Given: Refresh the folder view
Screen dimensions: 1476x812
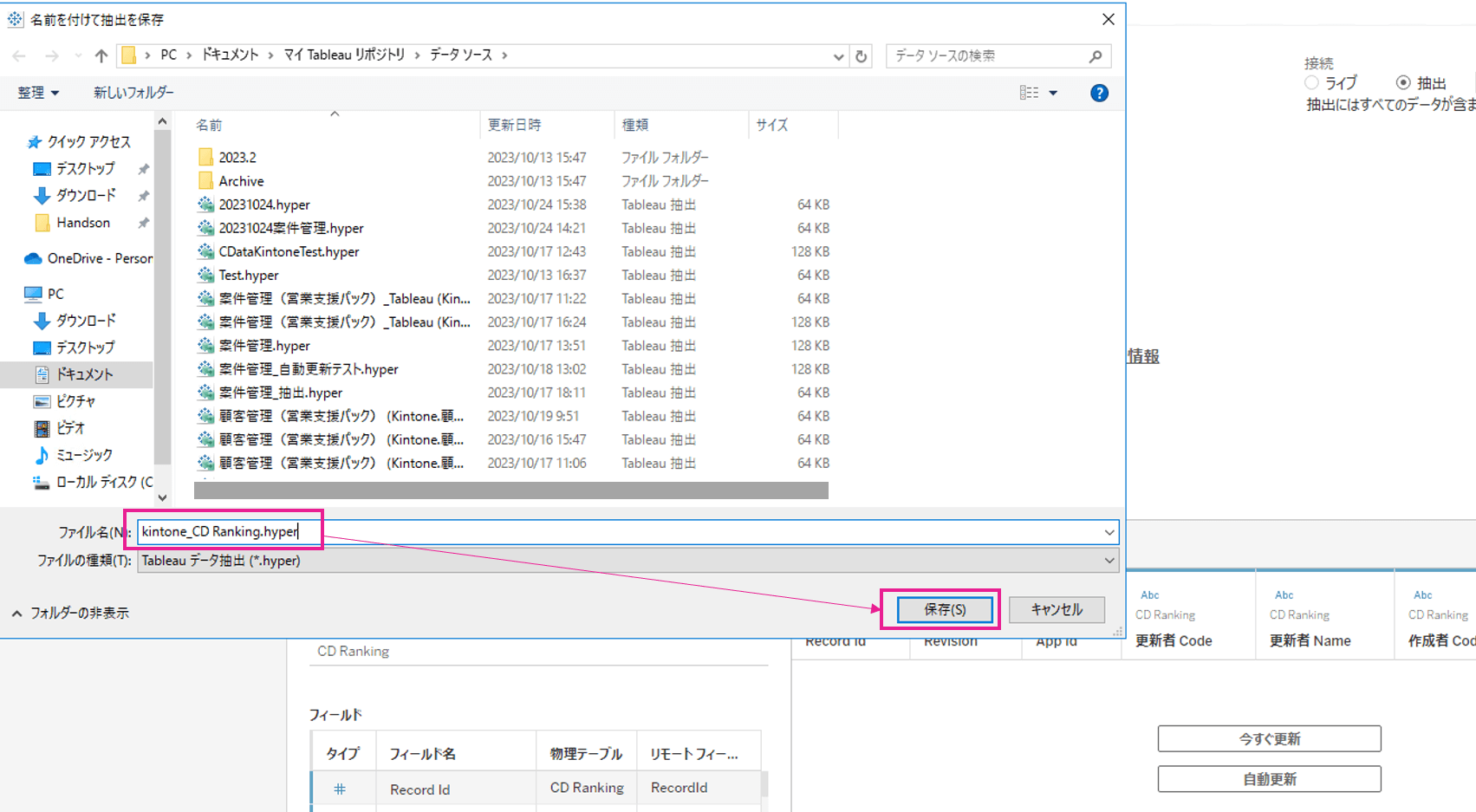Looking at the screenshot, I should [861, 56].
